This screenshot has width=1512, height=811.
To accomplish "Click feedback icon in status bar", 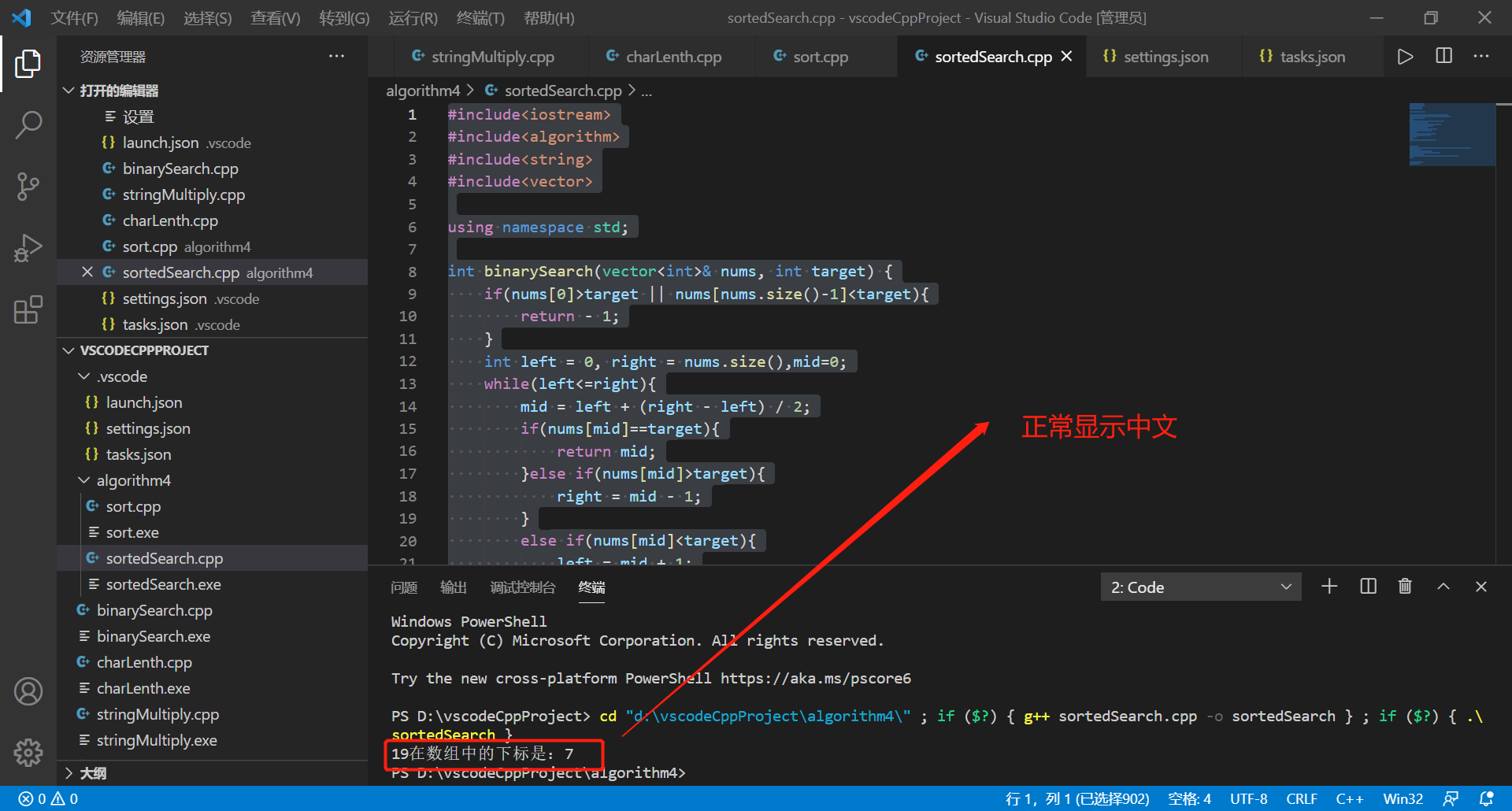I will pos(1451,798).
